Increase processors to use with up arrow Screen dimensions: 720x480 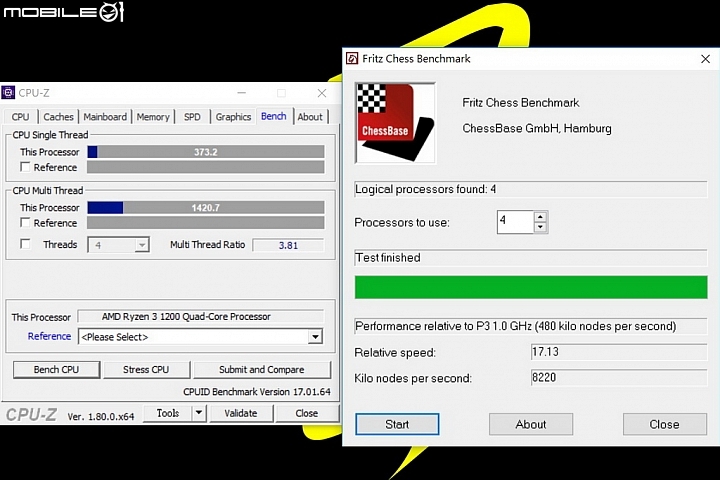[x=540, y=217]
